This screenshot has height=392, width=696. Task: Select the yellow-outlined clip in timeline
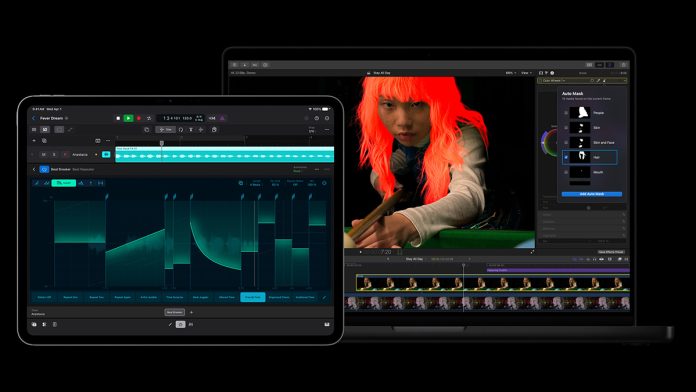coord(493,283)
